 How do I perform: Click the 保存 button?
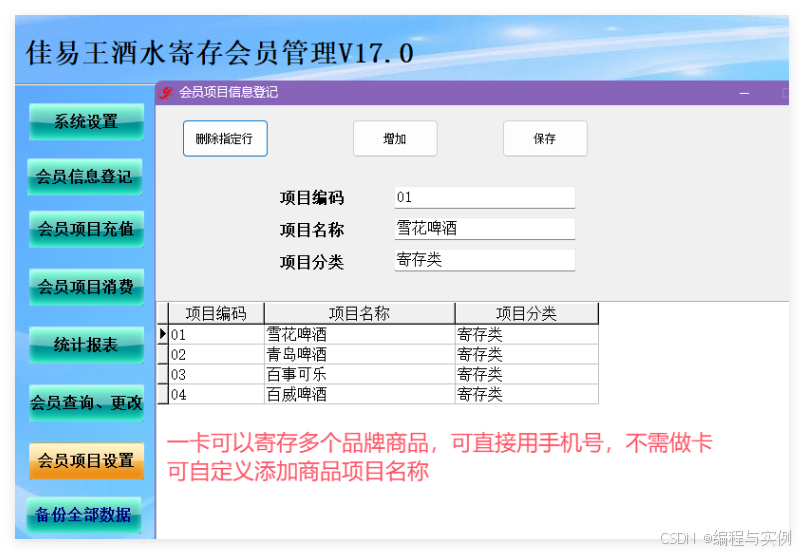click(545, 138)
